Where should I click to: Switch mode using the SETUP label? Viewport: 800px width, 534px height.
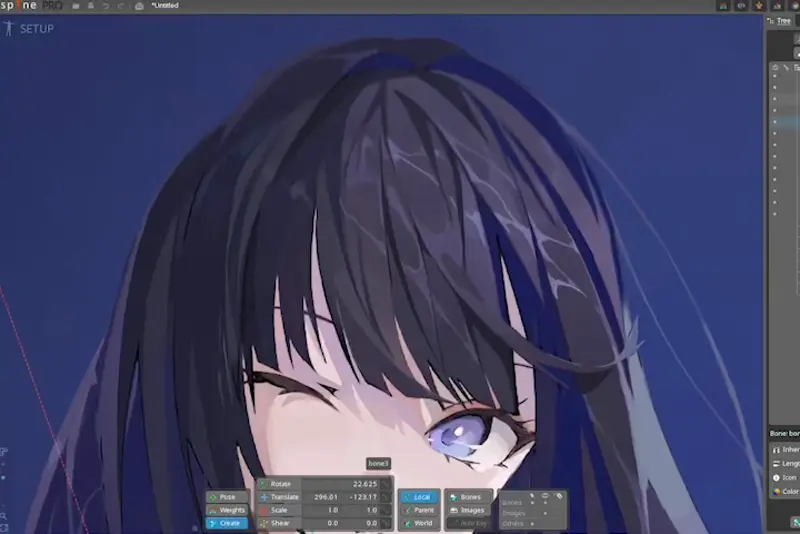37,29
